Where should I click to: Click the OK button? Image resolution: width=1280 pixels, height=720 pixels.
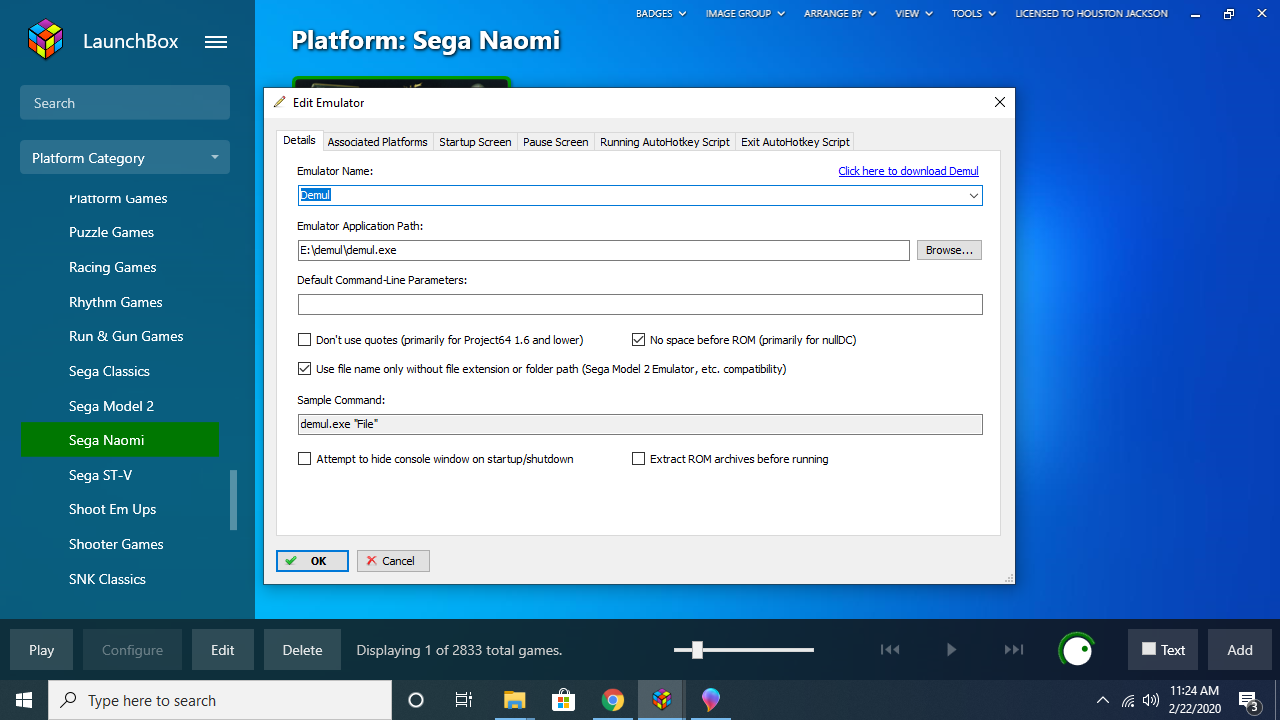click(312, 561)
